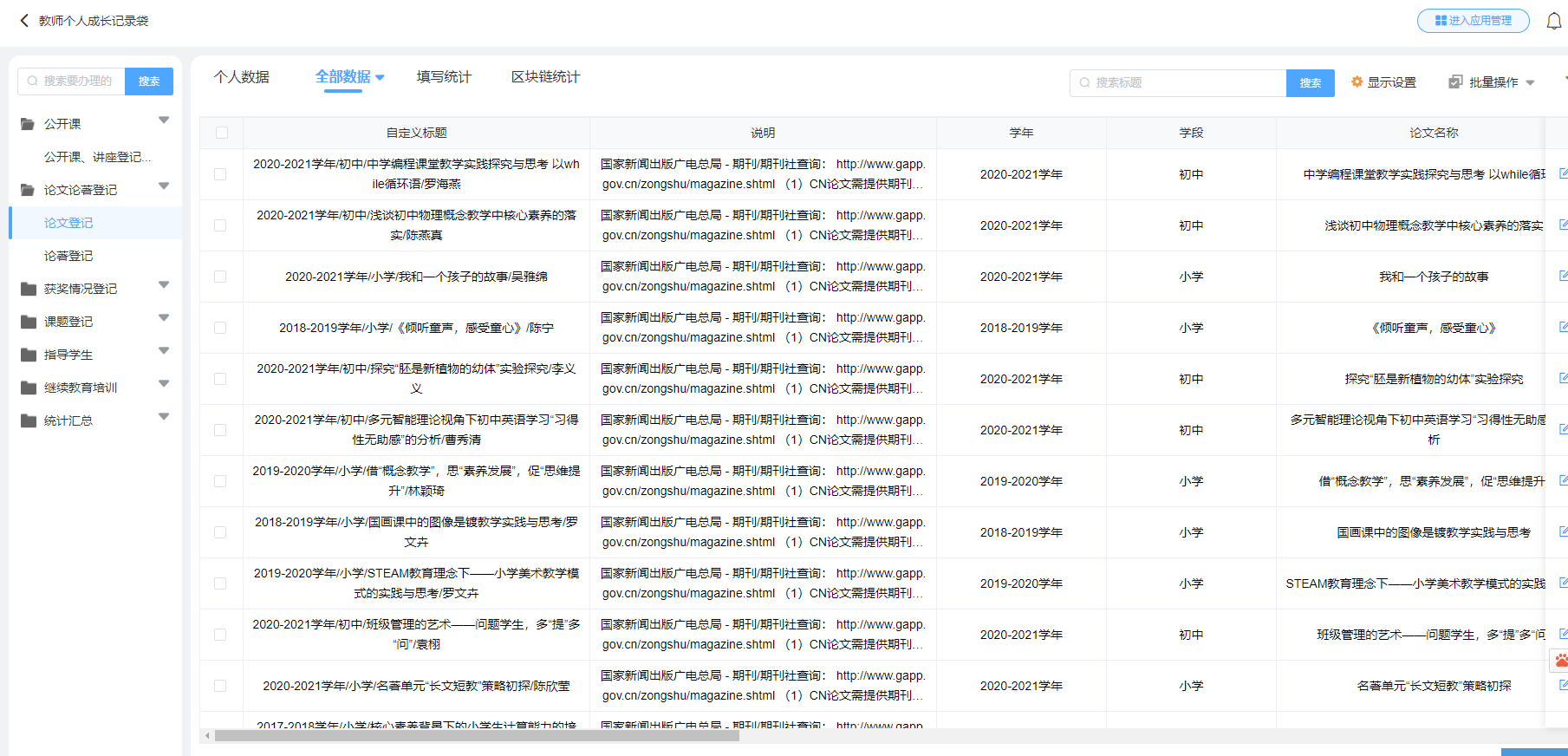Switch to the 填写统计 tab
Screen dimensions: 1568x756
pyautogui.click(x=444, y=77)
